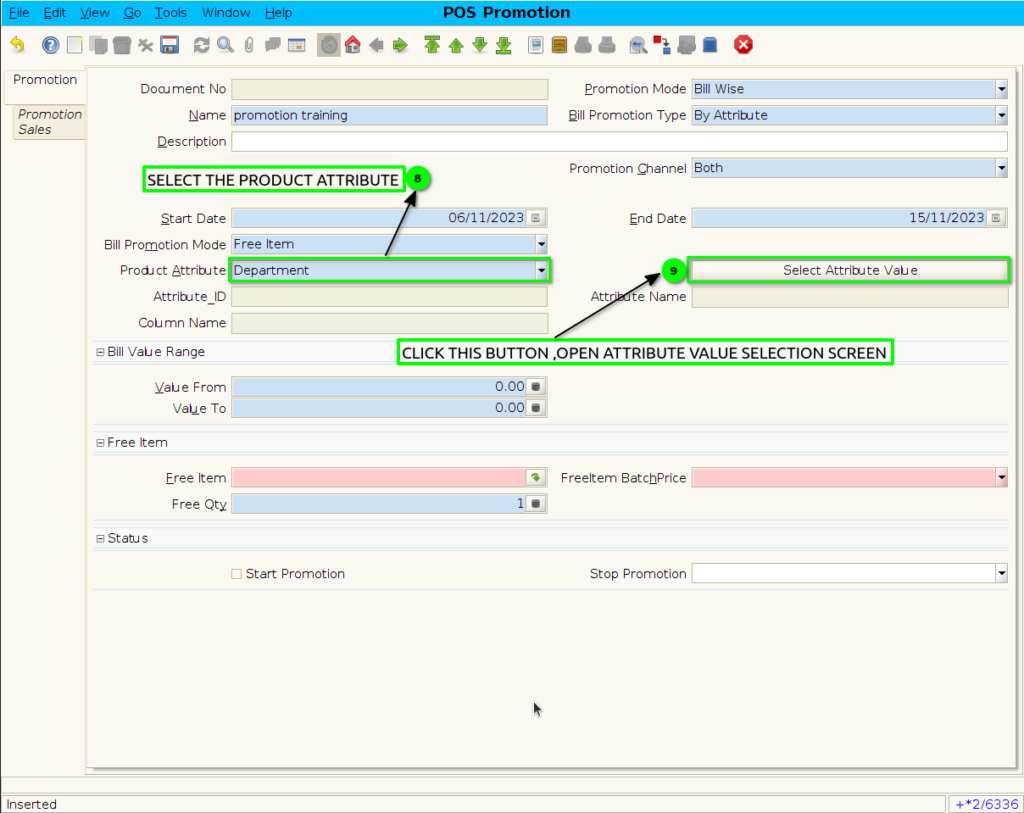Screen dimensions: 1024x813
Task: Click the Check Requests icon
Action: 686,45
